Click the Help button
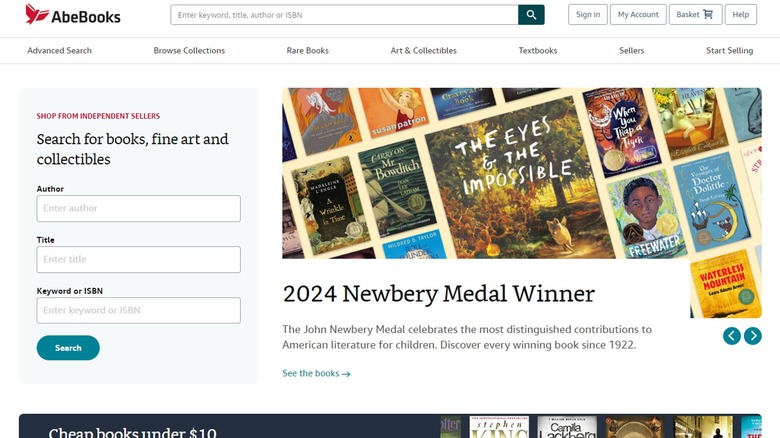780x438 pixels. (x=740, y=15)
